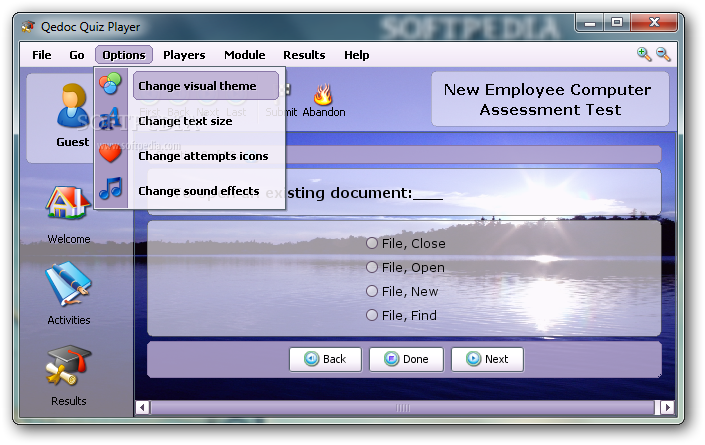Viewport: 705px width, 445px height.
Task: Click the horizontal scrollbar thumb
Action: [x=402, y=408]
